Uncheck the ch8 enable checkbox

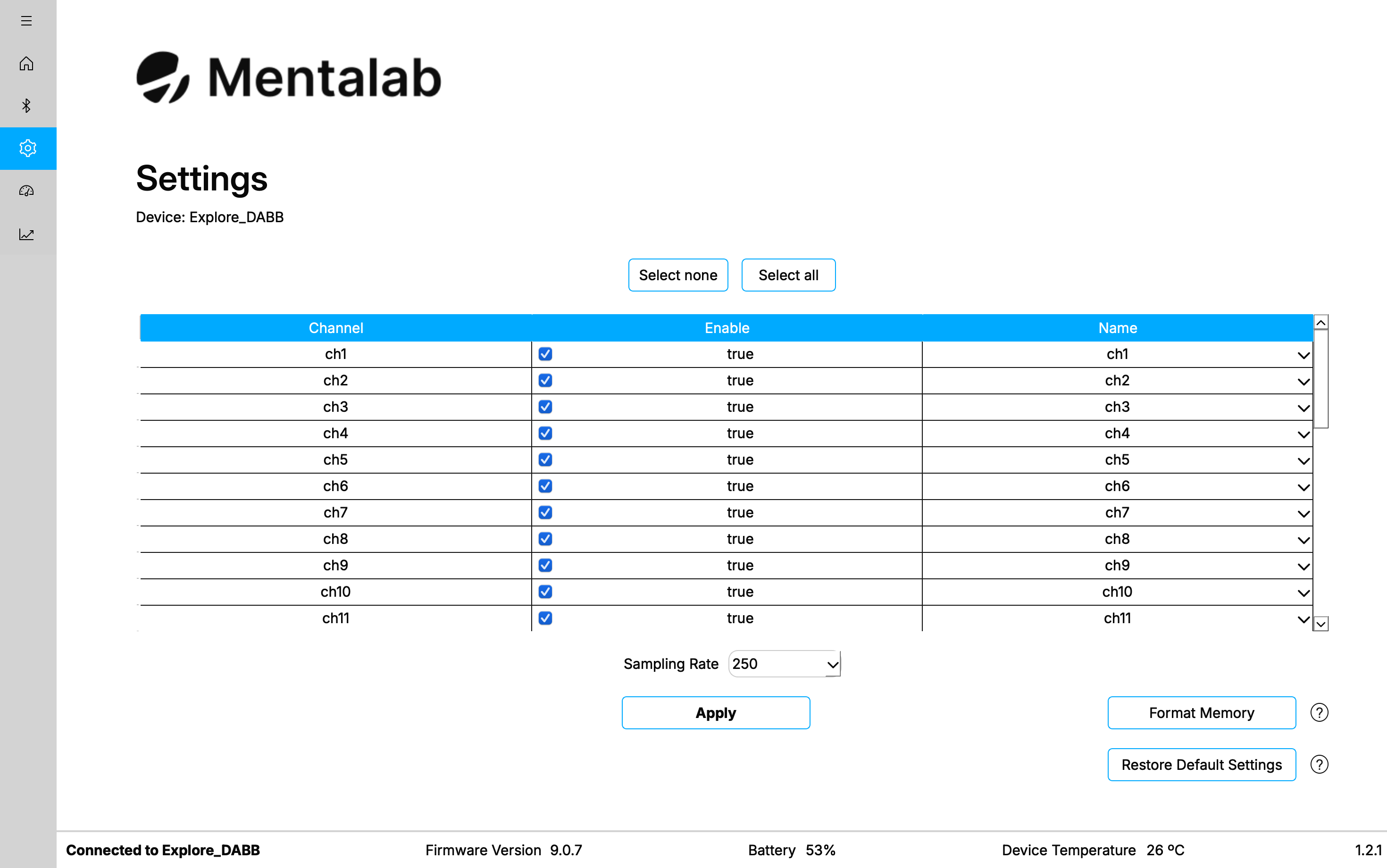click(545, 539)
